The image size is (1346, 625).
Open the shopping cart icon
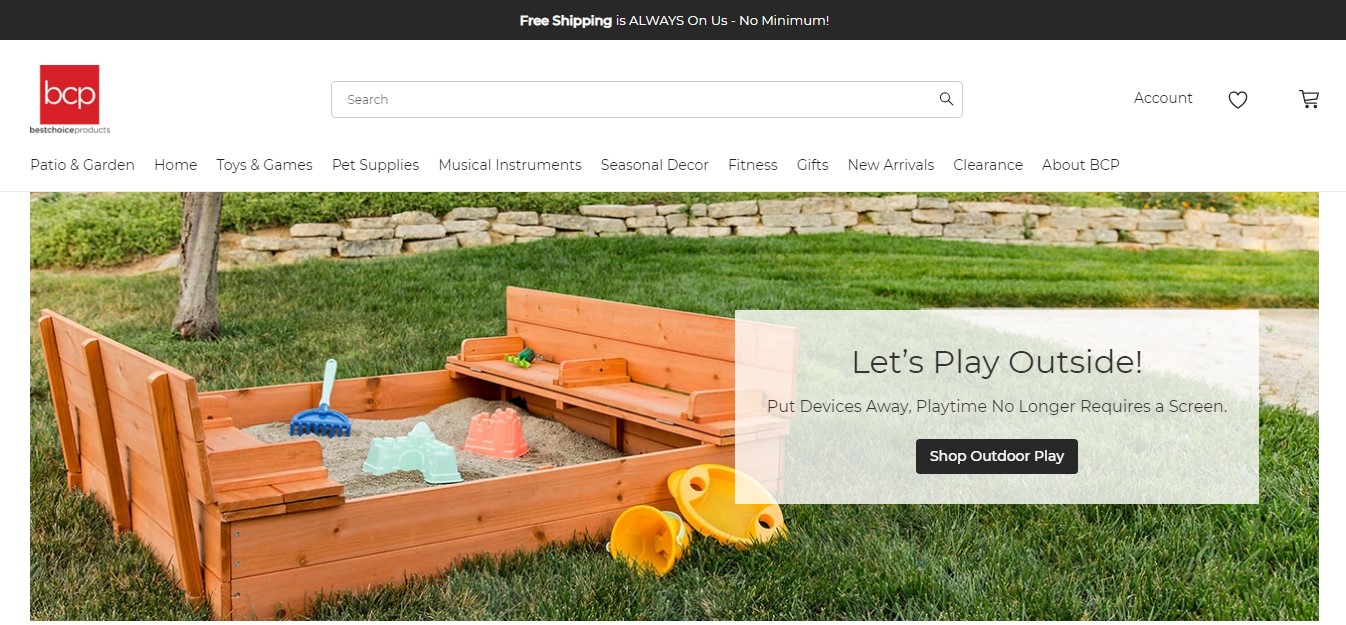[1309, 99]
